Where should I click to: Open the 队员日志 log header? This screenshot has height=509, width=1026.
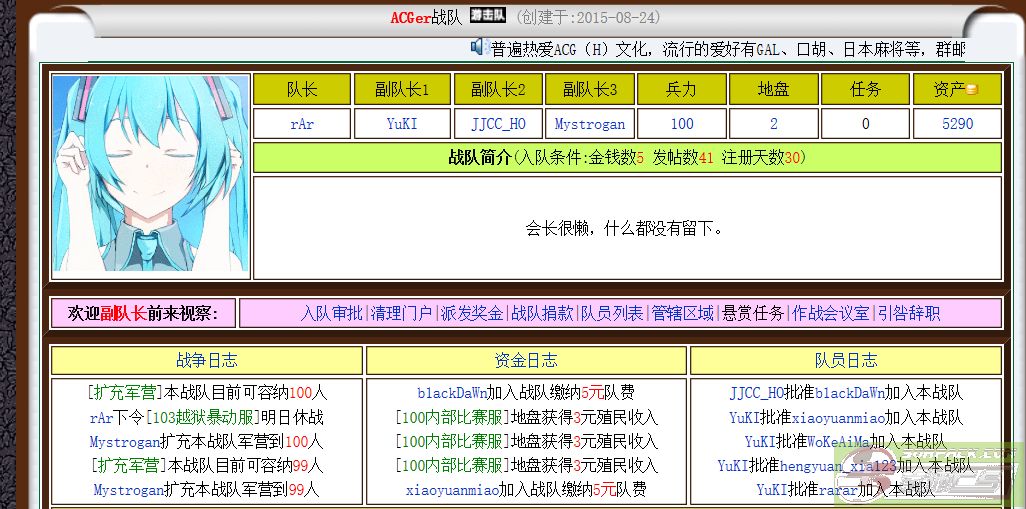tap(846, 360)
